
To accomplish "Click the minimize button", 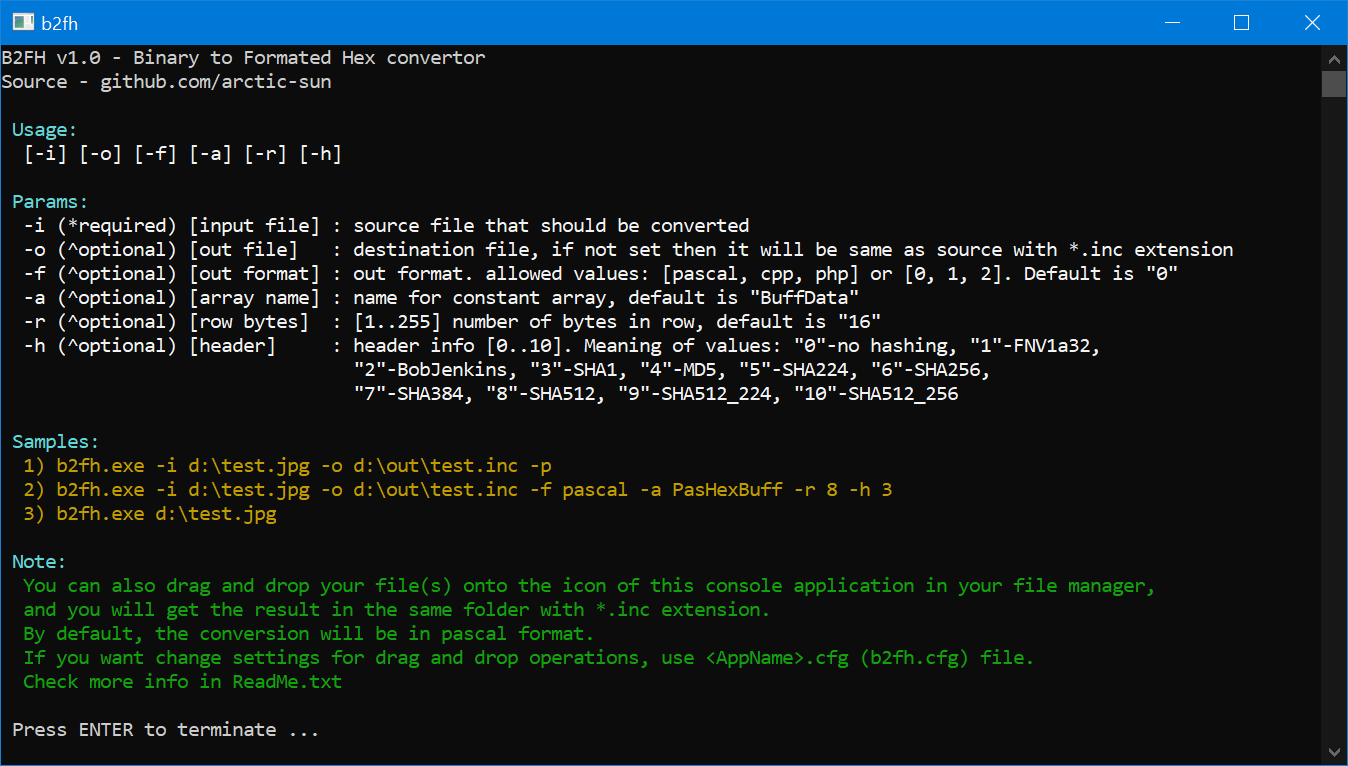I will pyautogui.click(x=1172, y=22).
